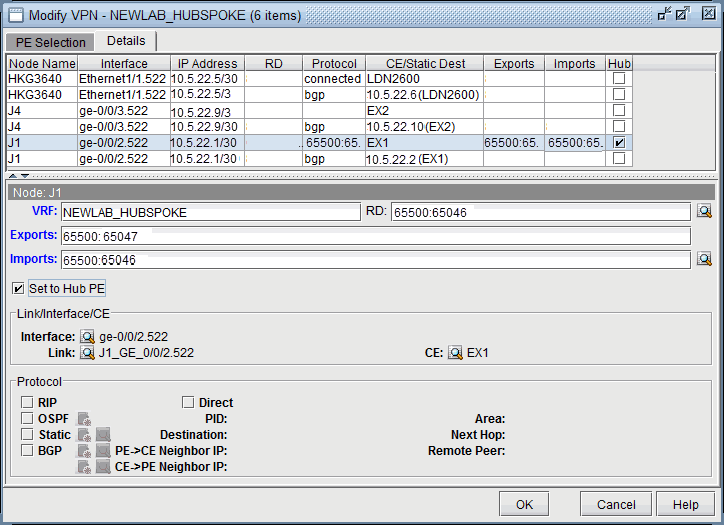Check Hub box for HKG3640 connected row
724x525 pixels.
pos(619,78)
